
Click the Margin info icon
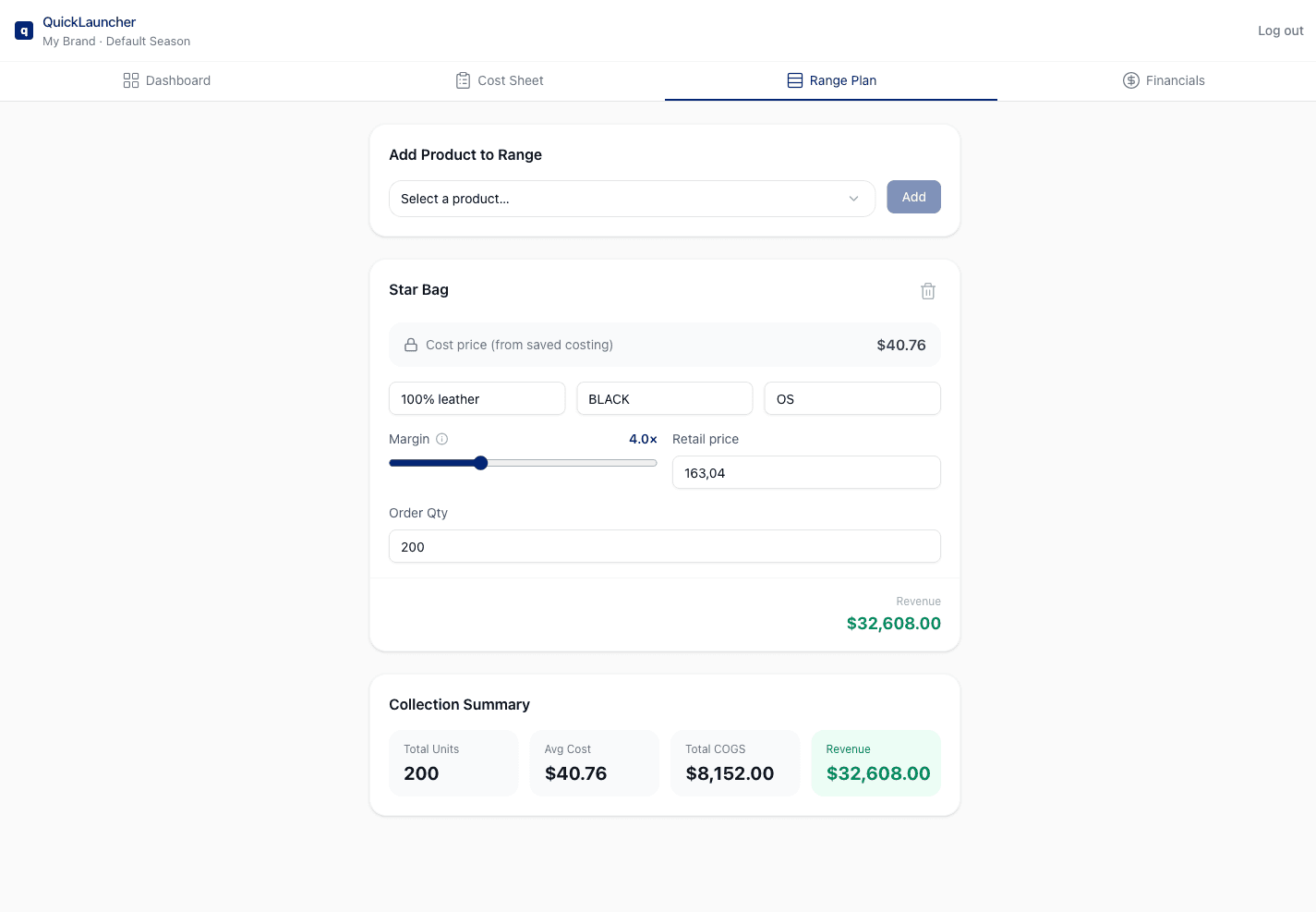click(442, 439)
